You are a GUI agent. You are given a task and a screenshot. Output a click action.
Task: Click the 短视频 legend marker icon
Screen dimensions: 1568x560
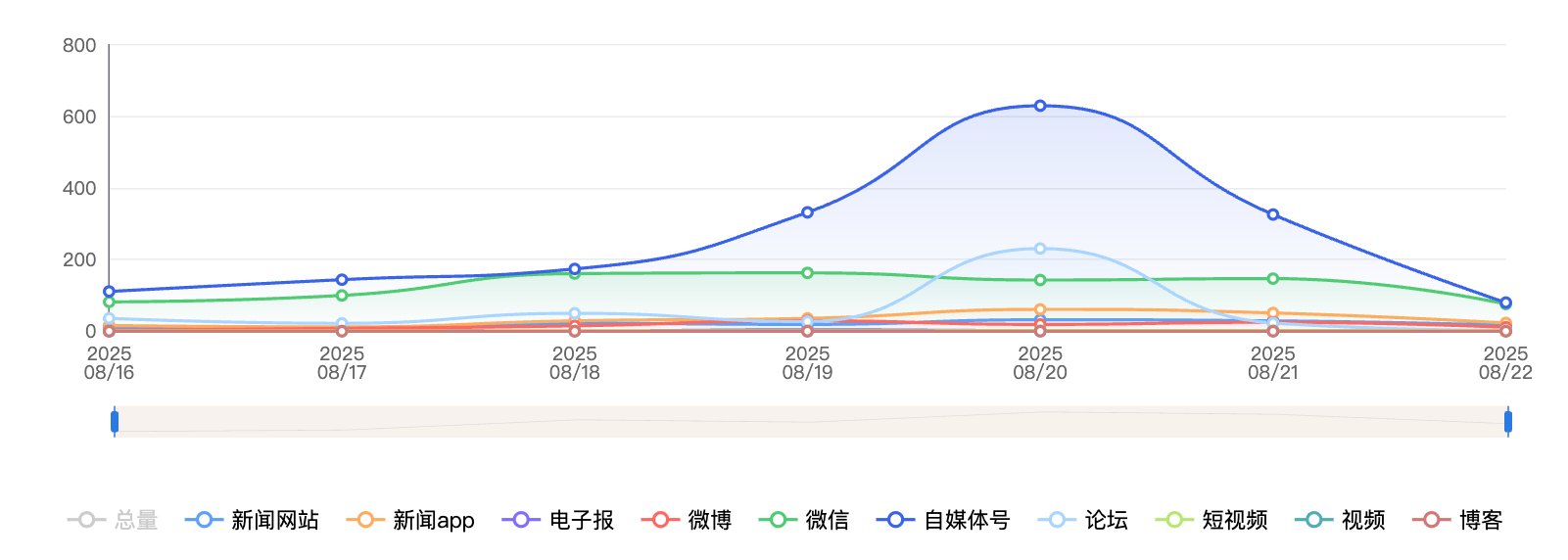click(x=1174, y=520)
